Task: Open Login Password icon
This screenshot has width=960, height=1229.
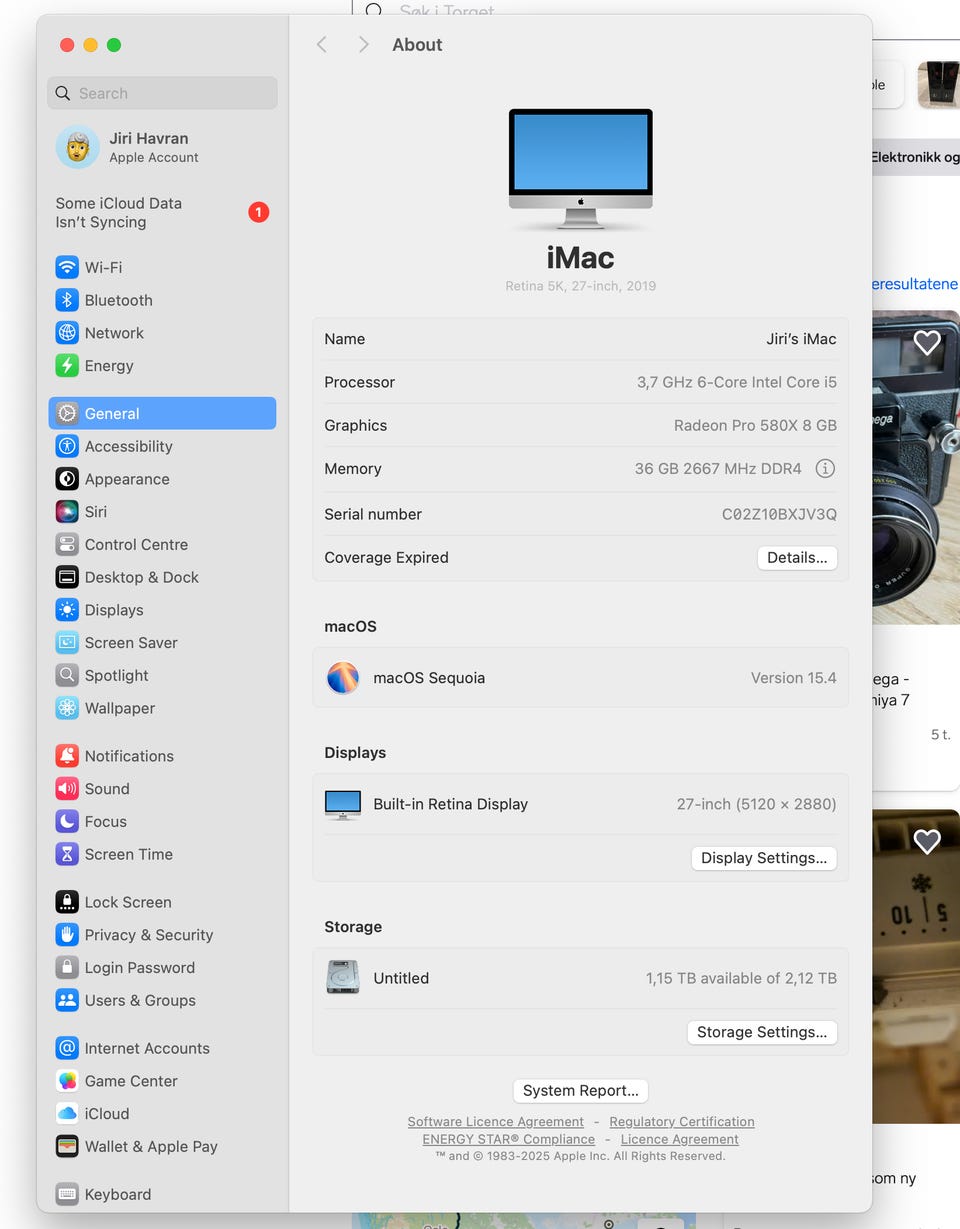Action: coord(67,967)
